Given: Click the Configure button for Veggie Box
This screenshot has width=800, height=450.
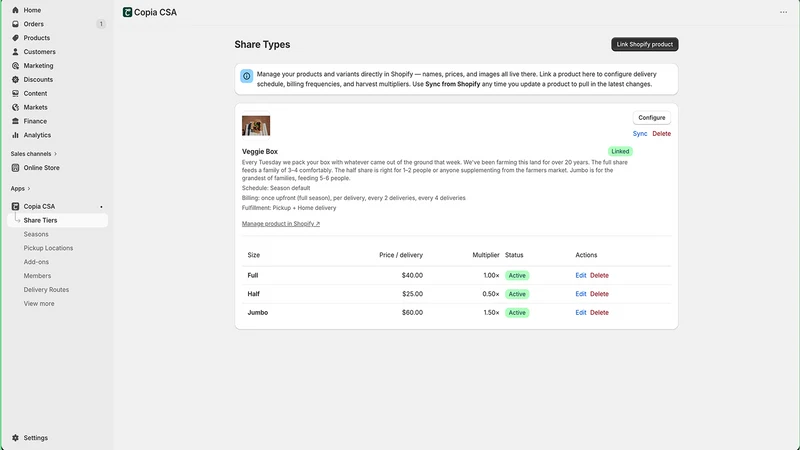Looking at the screenshot, I should pyautogui.click(x=652, y=118).
